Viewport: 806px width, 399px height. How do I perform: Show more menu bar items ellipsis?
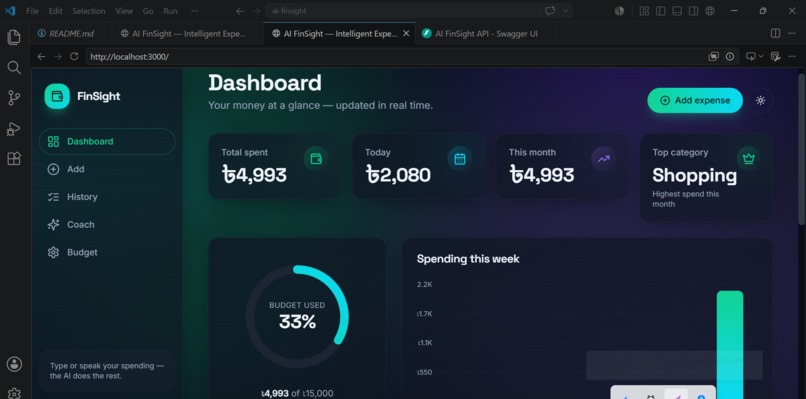point(194,11)
